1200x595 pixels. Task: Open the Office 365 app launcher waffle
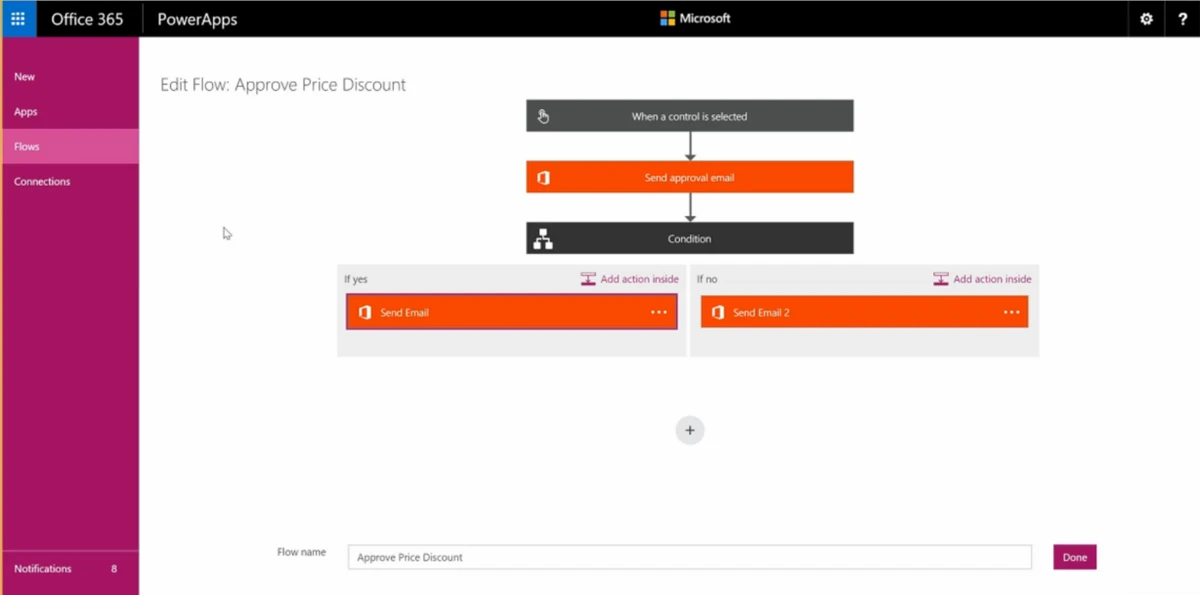[x=18, y=19]
